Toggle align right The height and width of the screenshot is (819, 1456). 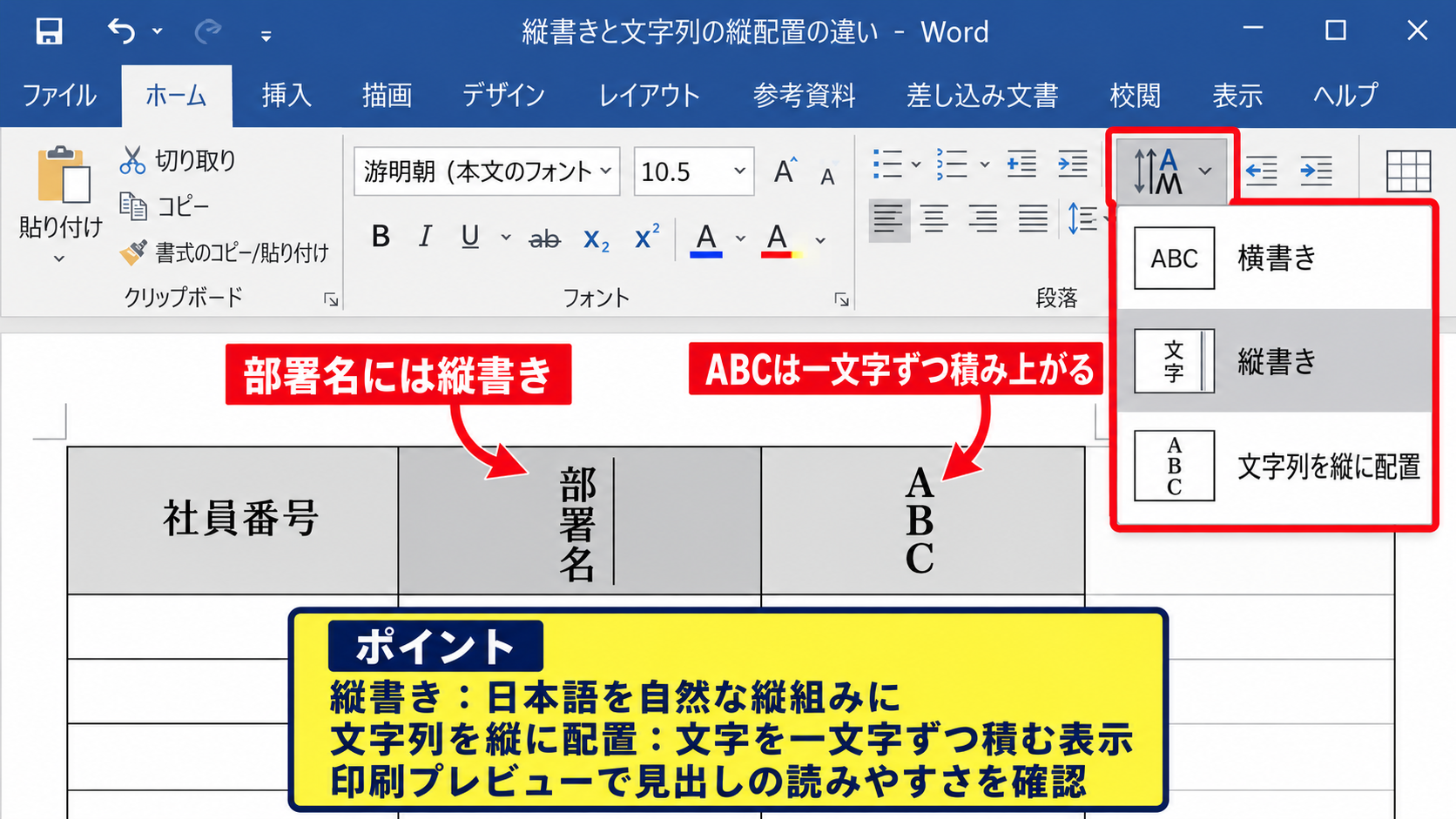click(983, 218)
